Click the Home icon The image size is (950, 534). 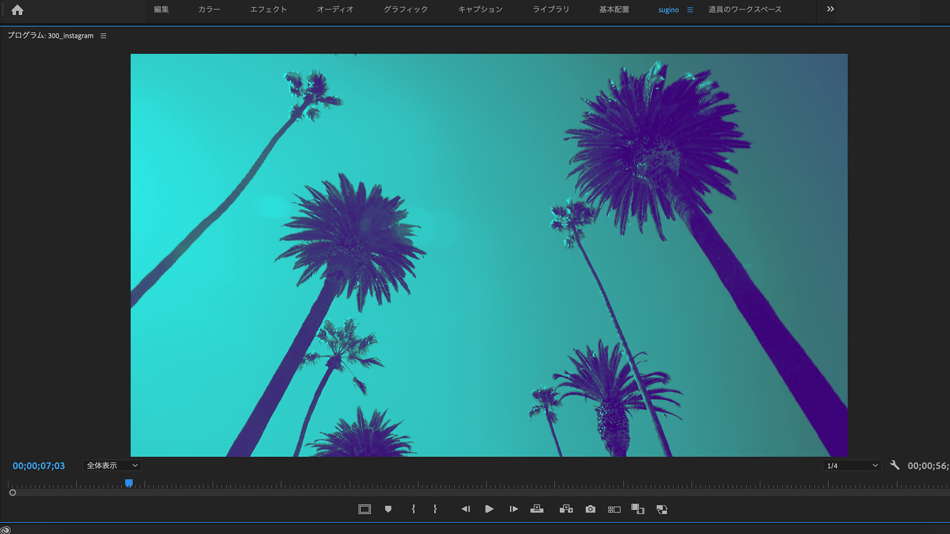coord(17,10)
